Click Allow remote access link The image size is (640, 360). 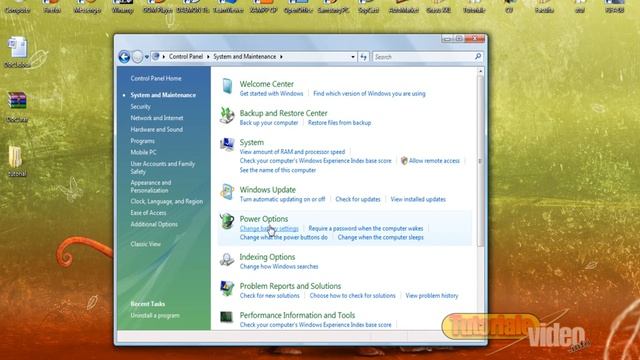[434, 161]
